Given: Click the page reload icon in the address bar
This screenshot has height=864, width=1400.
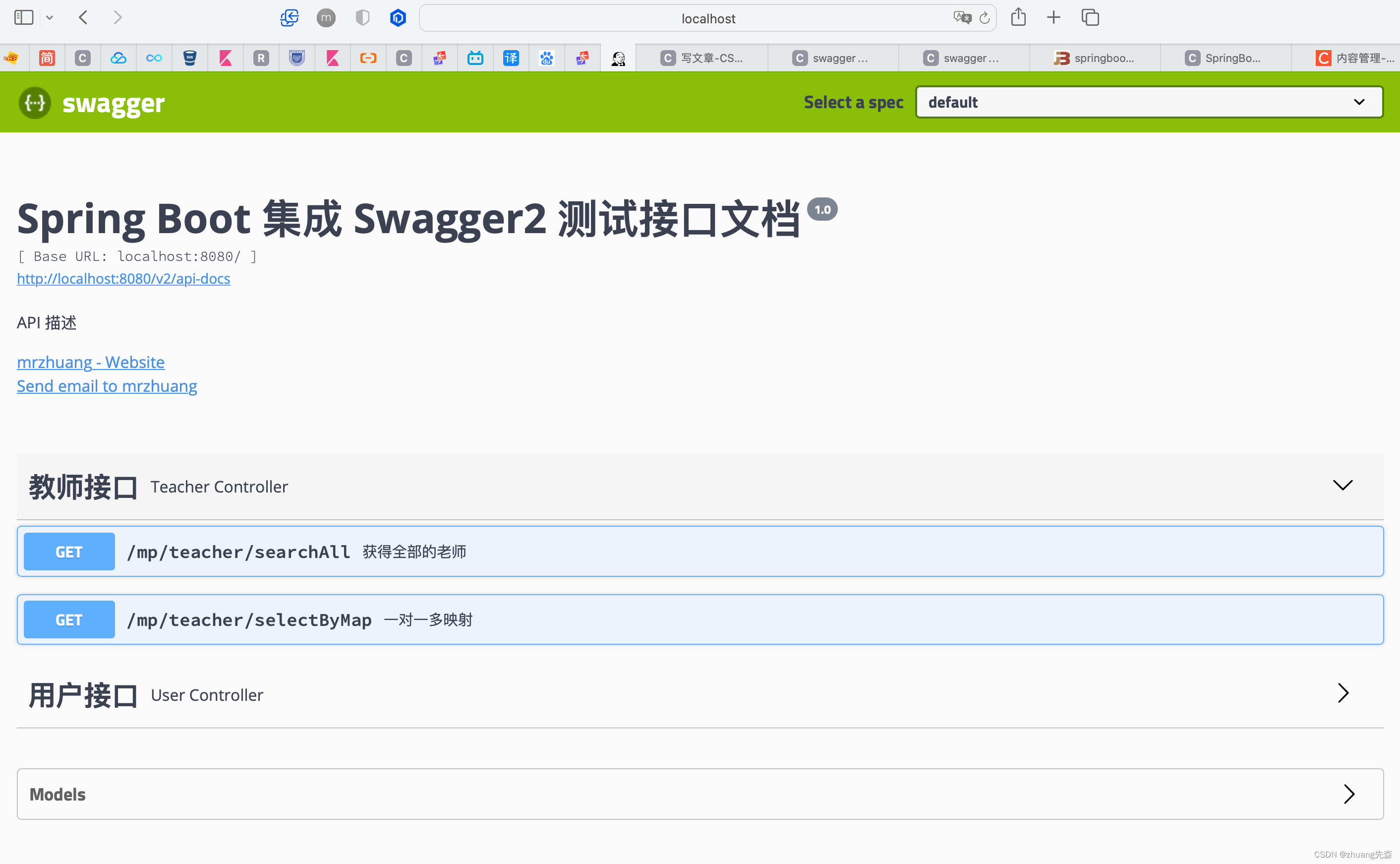Looking at the screenshot, I should [984, 18].
